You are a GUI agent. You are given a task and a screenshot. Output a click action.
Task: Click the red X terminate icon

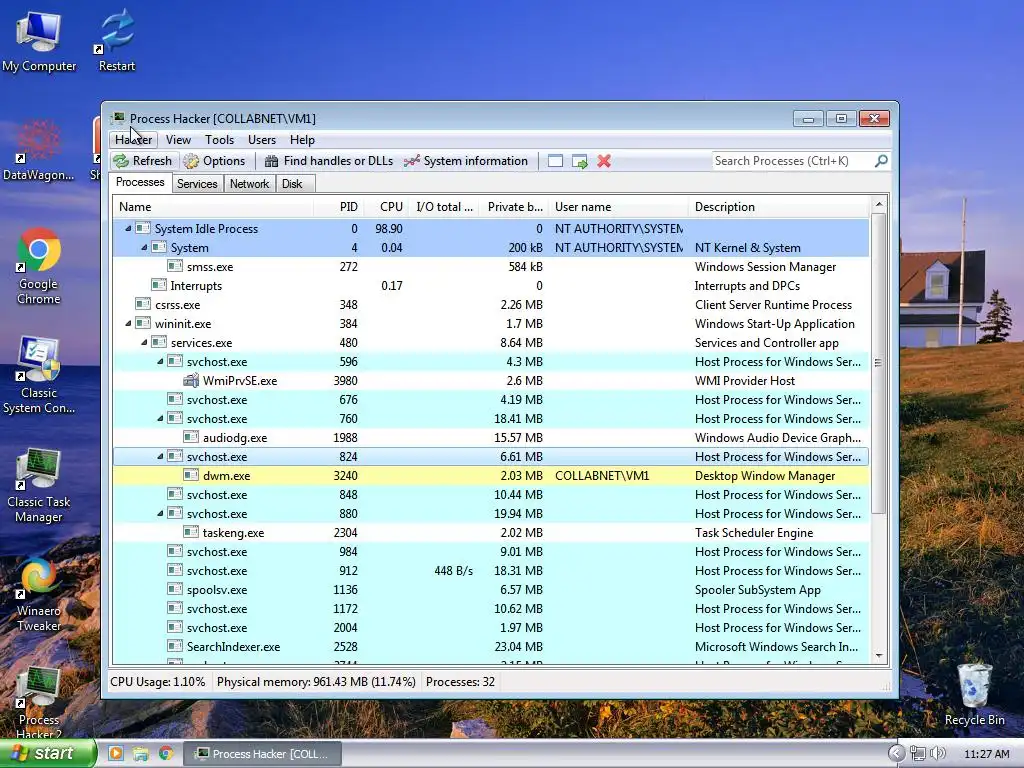coord(604,161)
